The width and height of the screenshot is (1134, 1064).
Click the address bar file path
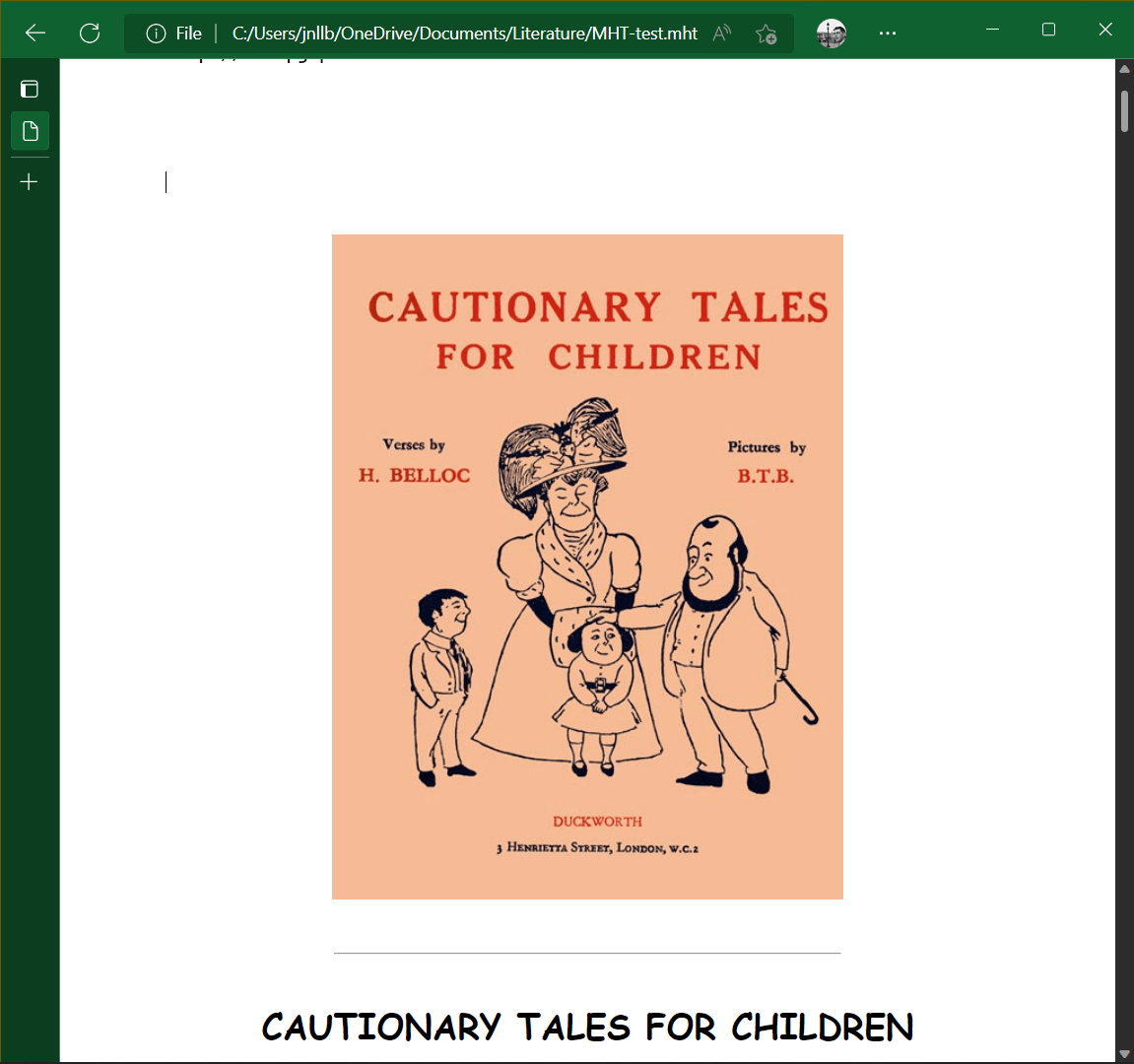pos(464,33)
